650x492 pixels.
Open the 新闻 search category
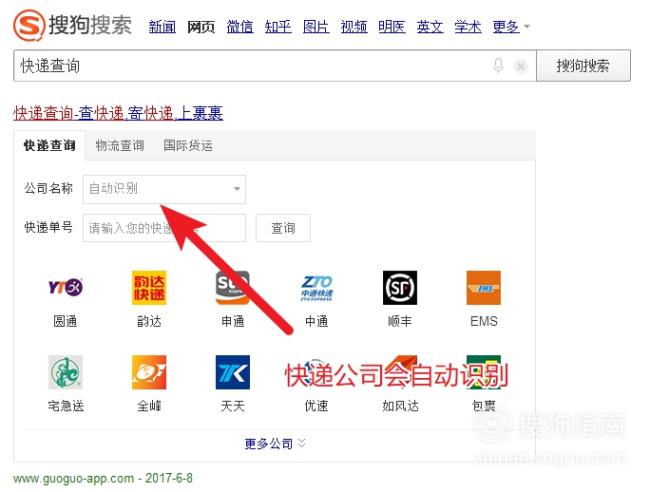coord(162,27)
